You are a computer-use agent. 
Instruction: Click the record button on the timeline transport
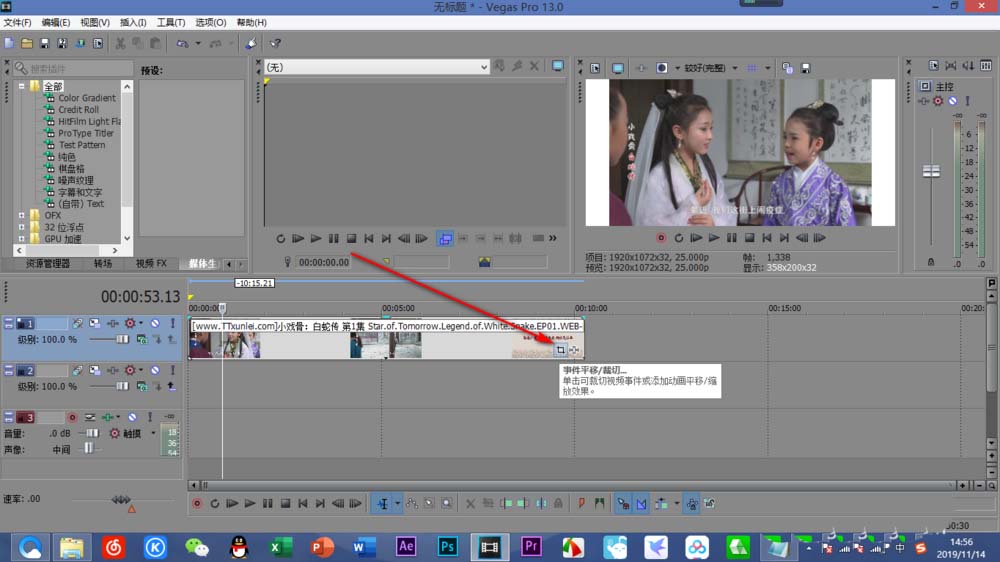[196, 504]
